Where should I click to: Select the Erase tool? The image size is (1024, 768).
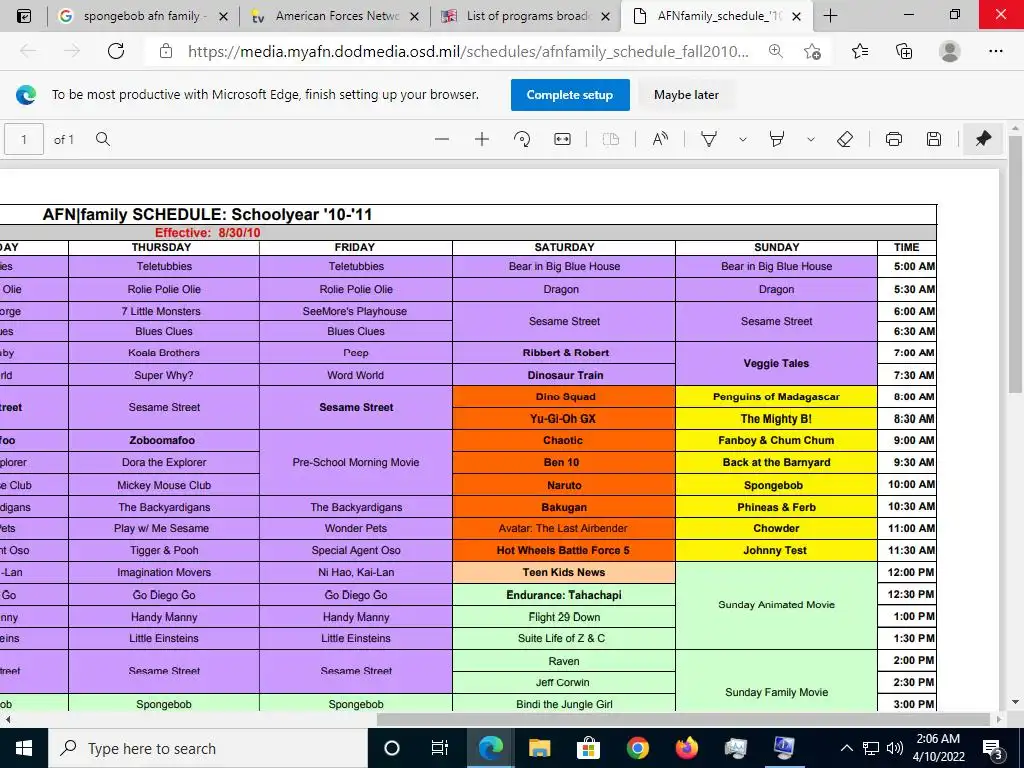tap(845, 139)
